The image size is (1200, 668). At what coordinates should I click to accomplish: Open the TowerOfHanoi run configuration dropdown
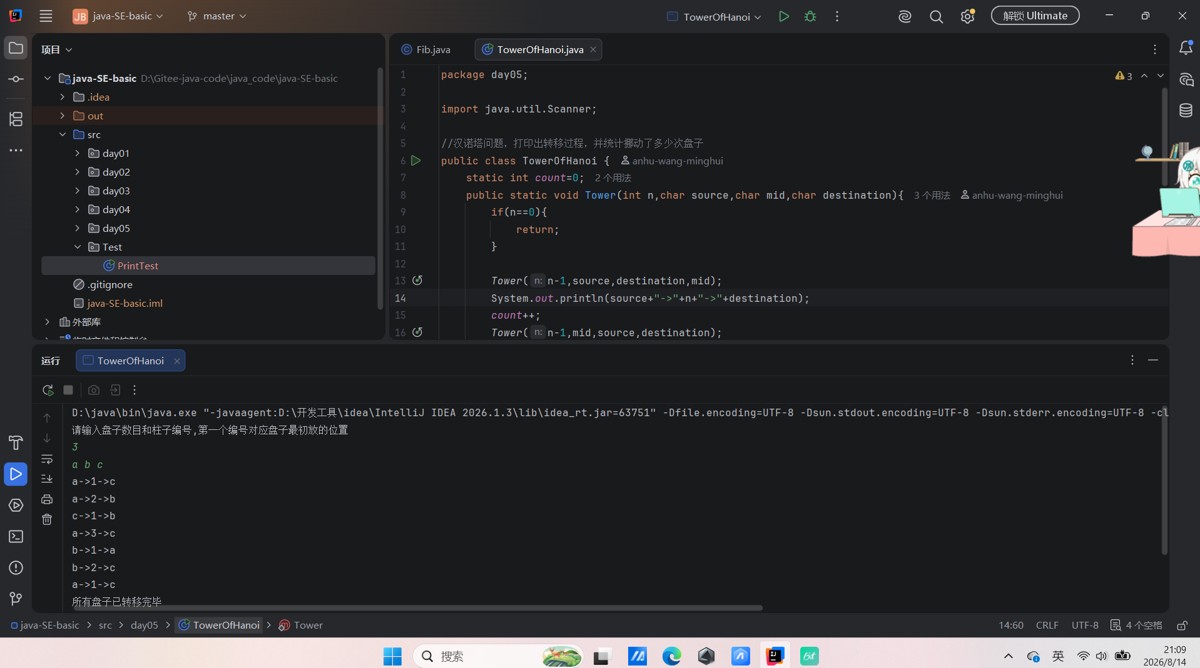714,16
